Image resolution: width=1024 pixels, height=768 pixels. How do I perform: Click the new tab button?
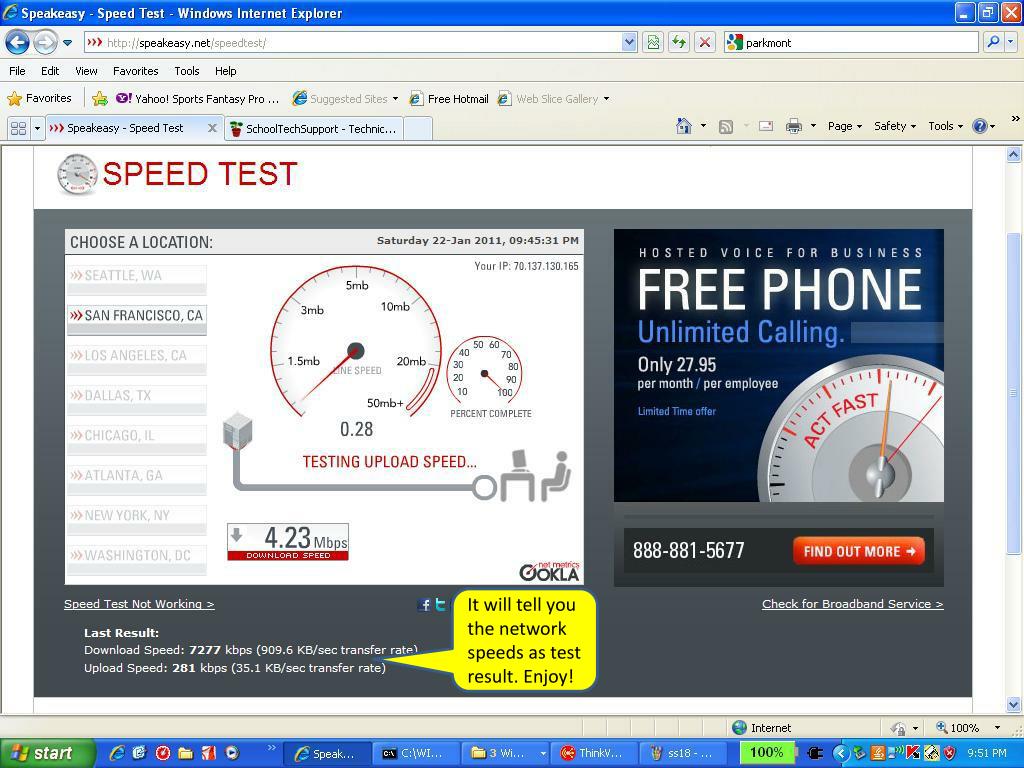tap(418, 129)
